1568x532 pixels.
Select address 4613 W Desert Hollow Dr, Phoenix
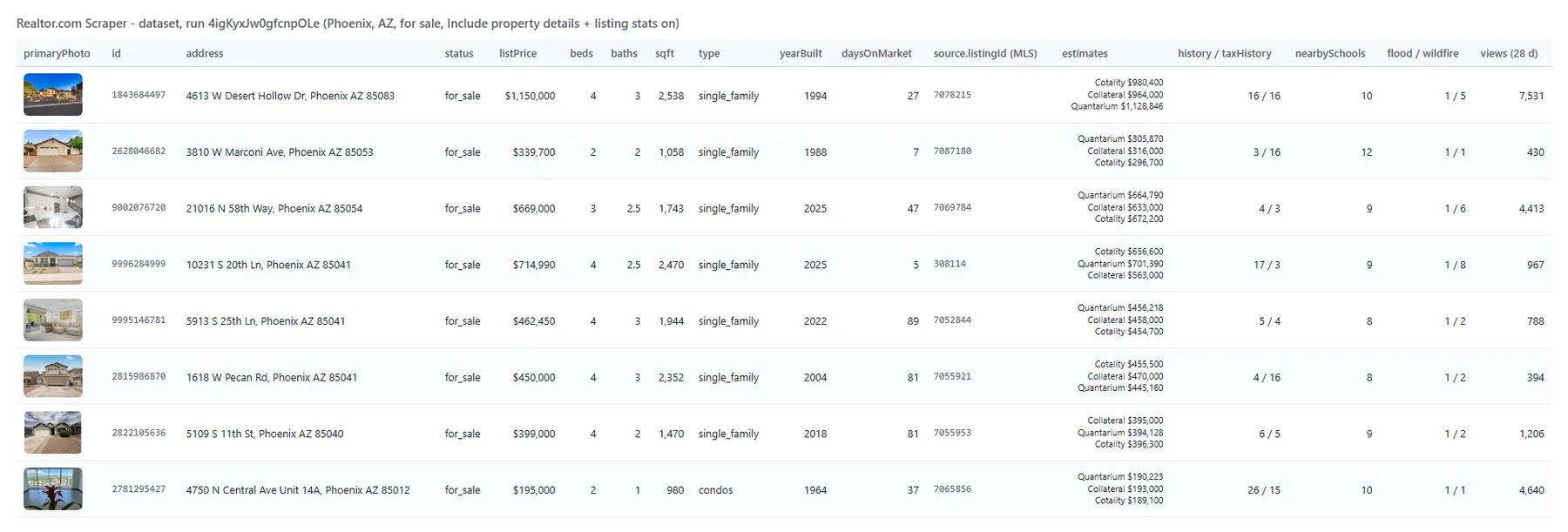click(x=290, y=96)
